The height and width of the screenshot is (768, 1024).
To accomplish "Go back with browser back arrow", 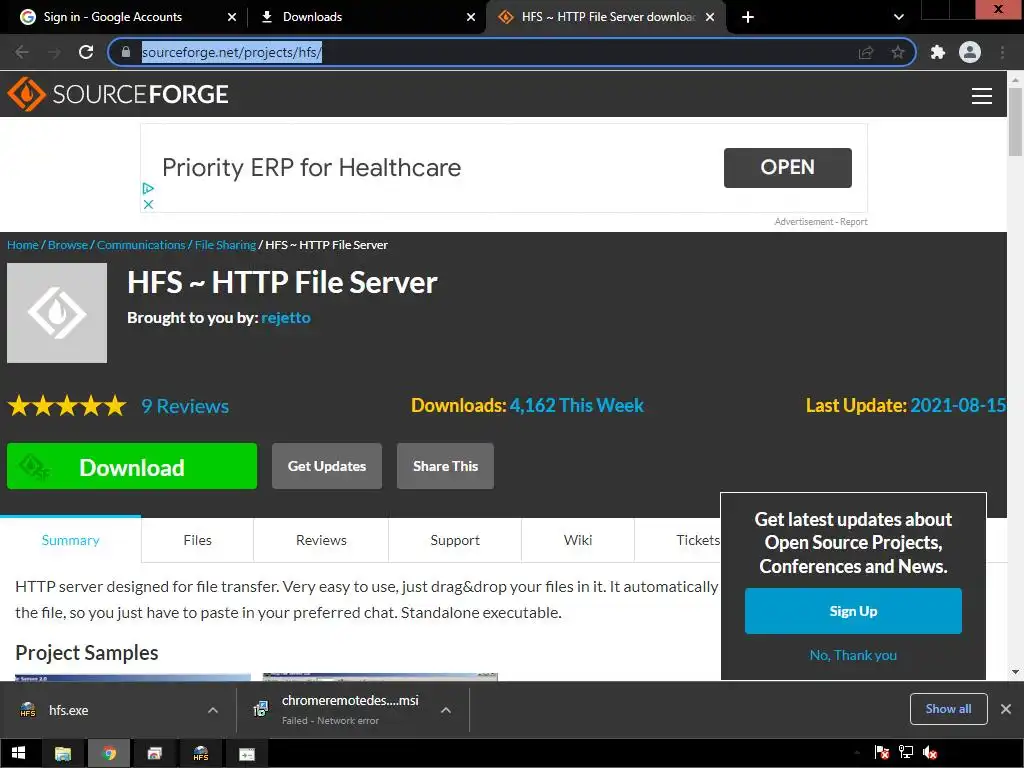I will click(x=22, y=52).
